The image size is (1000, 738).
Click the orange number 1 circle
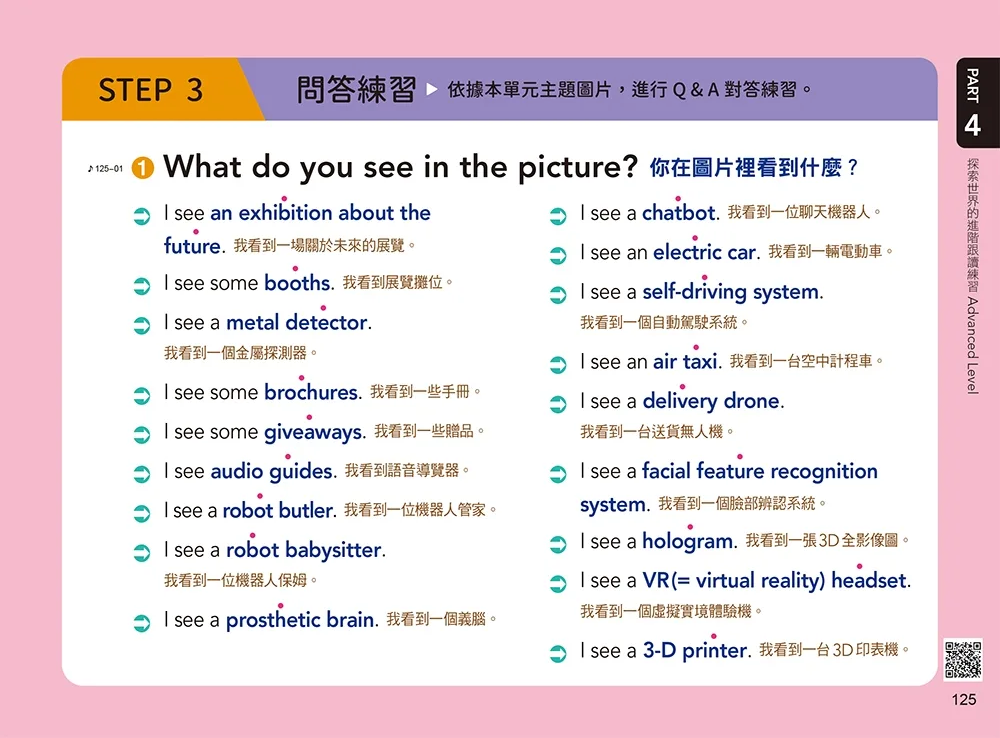(x=143, y=169)
